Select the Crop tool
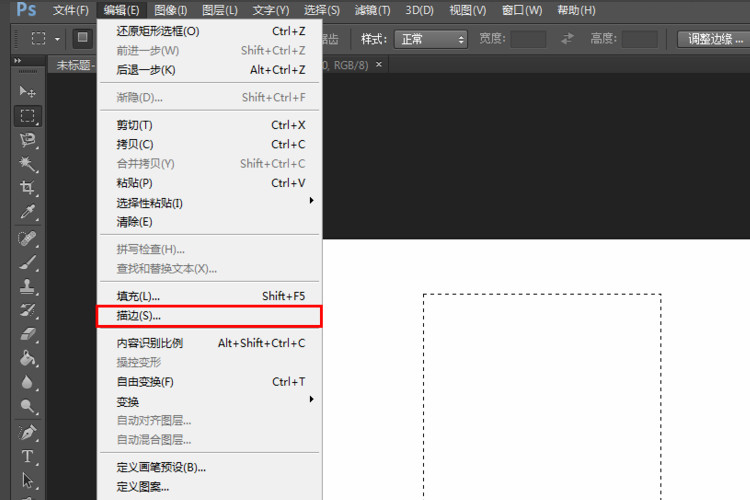The image size is (750, 500). 27,188
